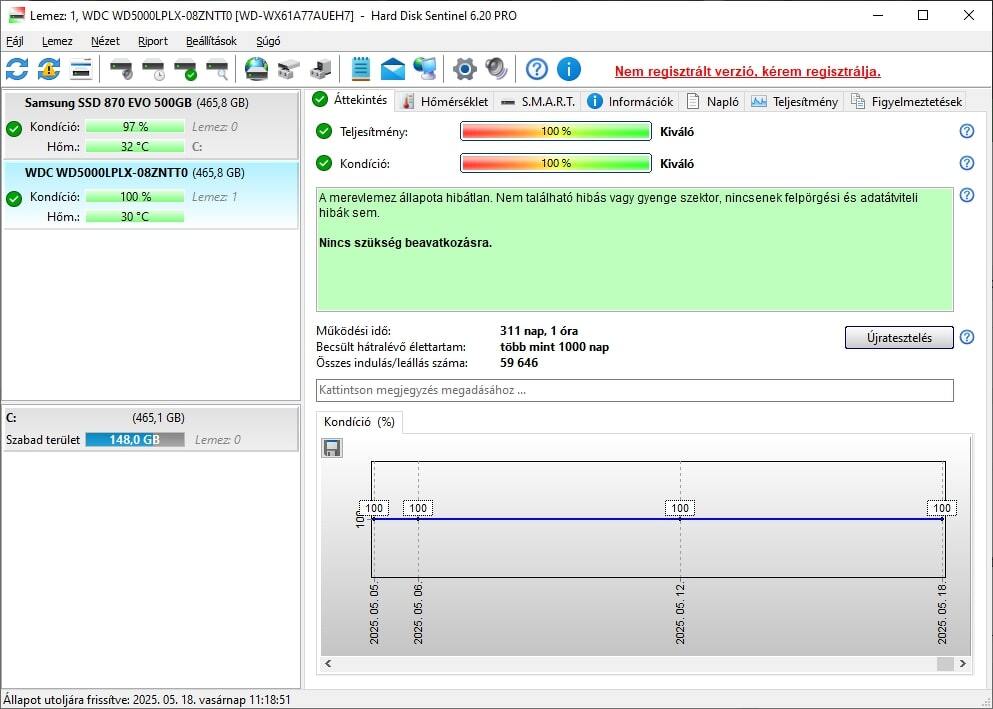Click the value több mint 1000 nap

554,347
